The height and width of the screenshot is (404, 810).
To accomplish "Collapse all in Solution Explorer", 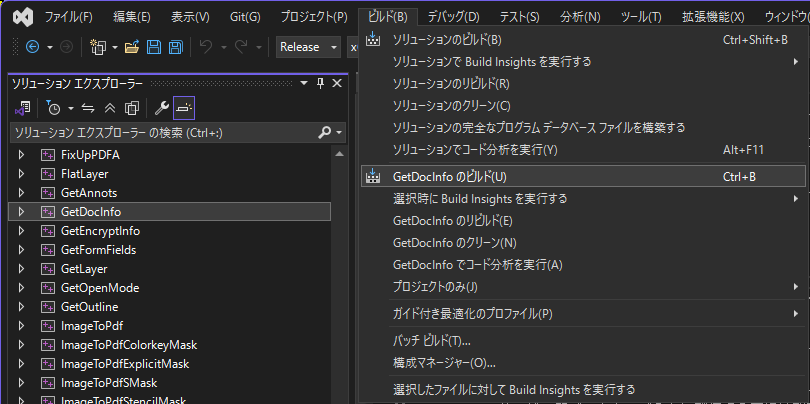I will [x=109, y=108].
